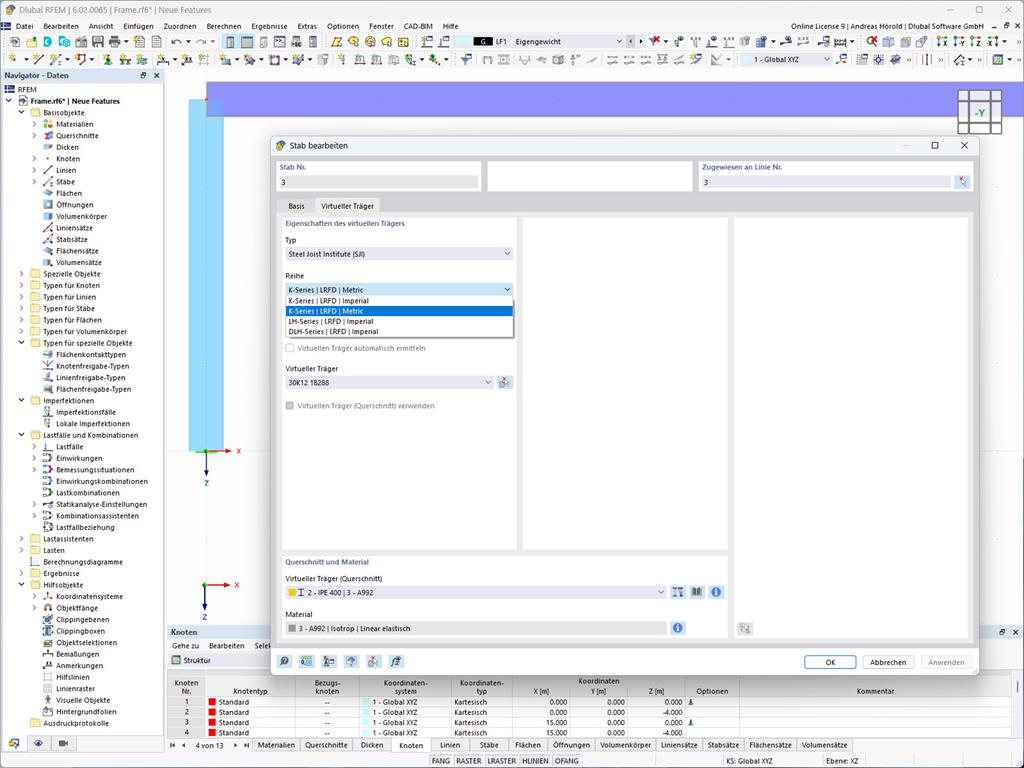The width and height of the screenshot is (1024, 768).
Task: Open the load case Eigengewicht dropdown
Action: [568, 41]
